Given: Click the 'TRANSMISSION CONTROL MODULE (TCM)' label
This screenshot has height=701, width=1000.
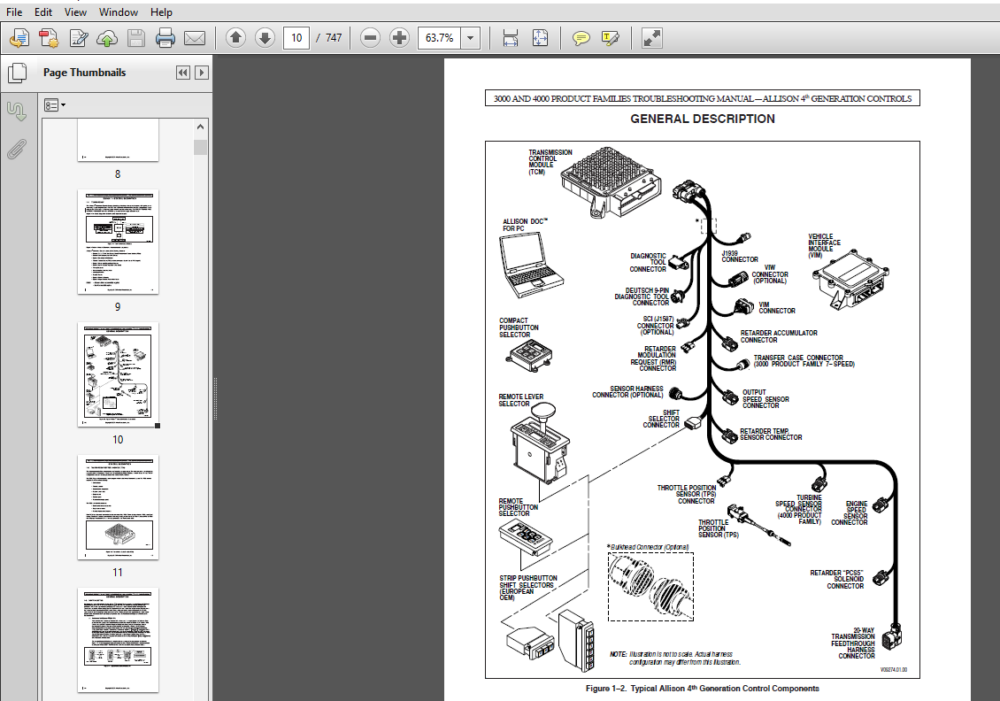Looking at the screenshot, I should 550,162.
